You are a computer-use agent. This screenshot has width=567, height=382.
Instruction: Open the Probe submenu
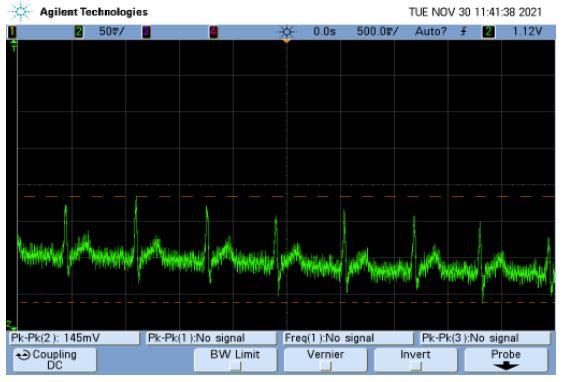(506, 360)
